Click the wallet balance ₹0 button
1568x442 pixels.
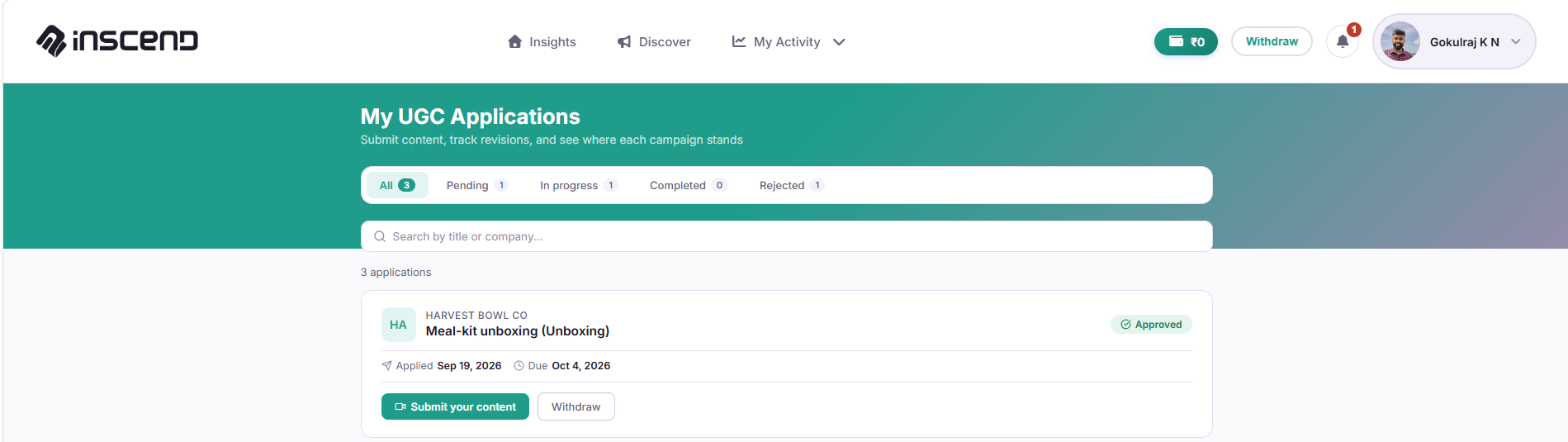(x=1186, y=41)
